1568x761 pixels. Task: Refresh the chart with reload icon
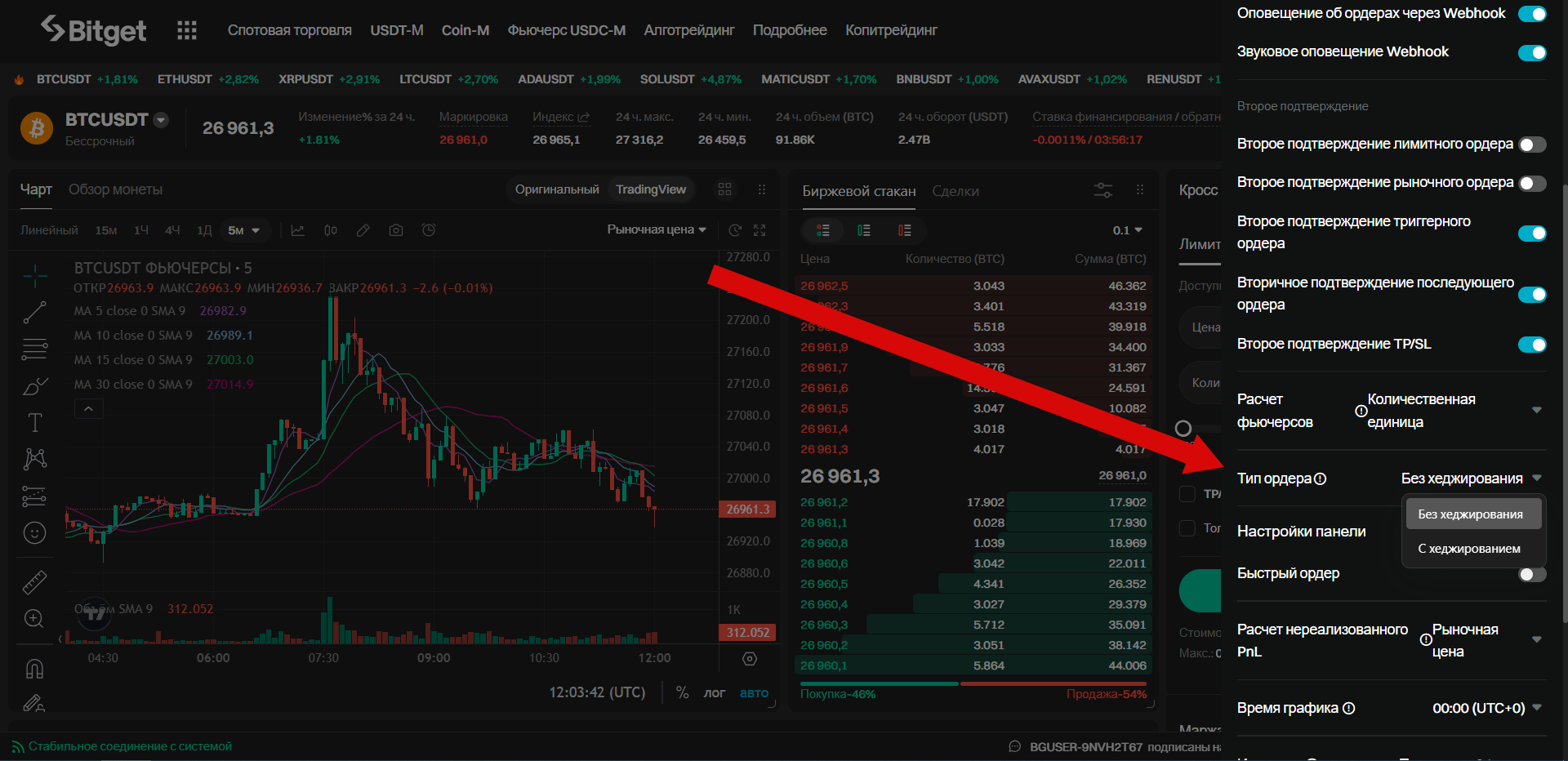[x=735, y=230]
